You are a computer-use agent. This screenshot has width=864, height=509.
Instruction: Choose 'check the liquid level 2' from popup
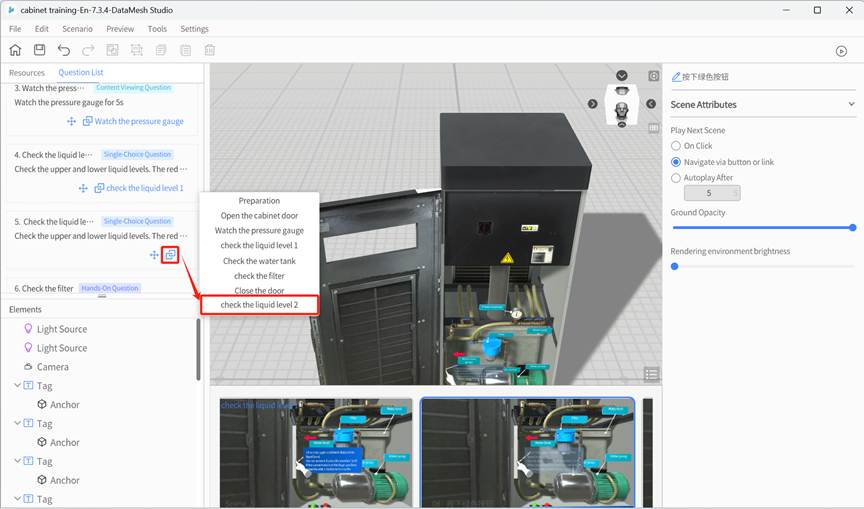259,305
